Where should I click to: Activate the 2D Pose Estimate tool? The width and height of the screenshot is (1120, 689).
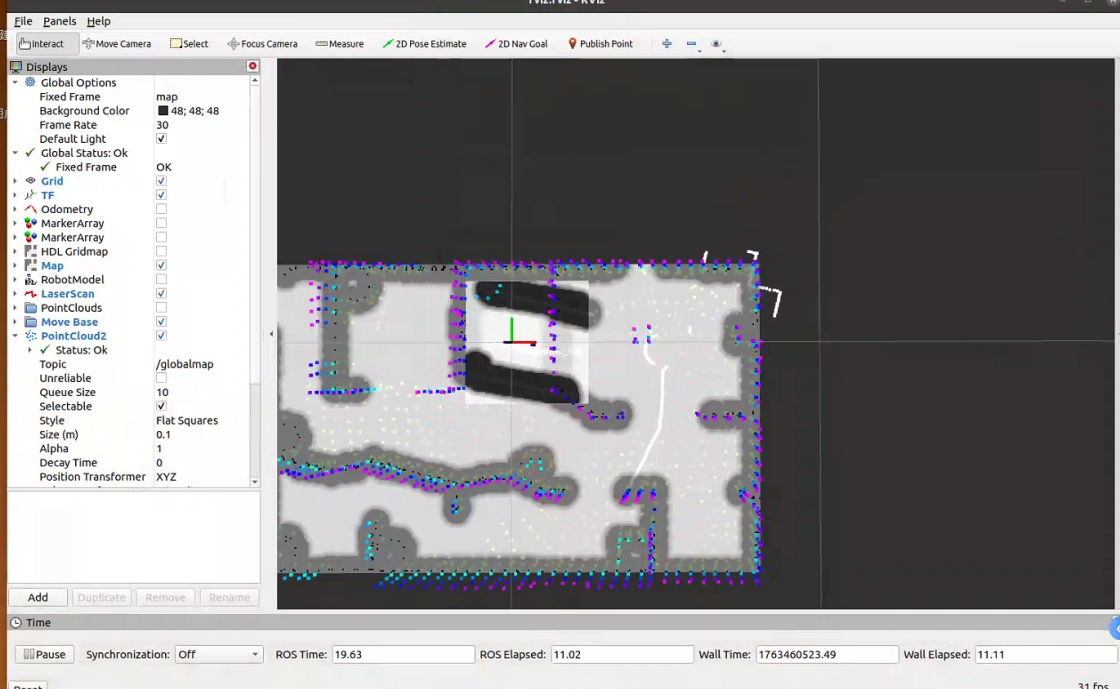pos(424,44)
